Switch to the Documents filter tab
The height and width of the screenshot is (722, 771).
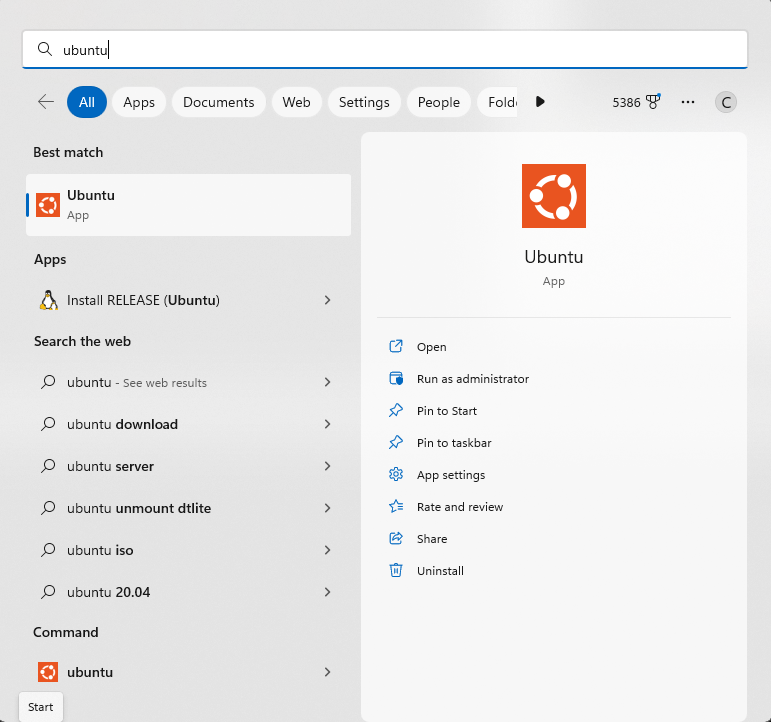[x=218, y=102]
